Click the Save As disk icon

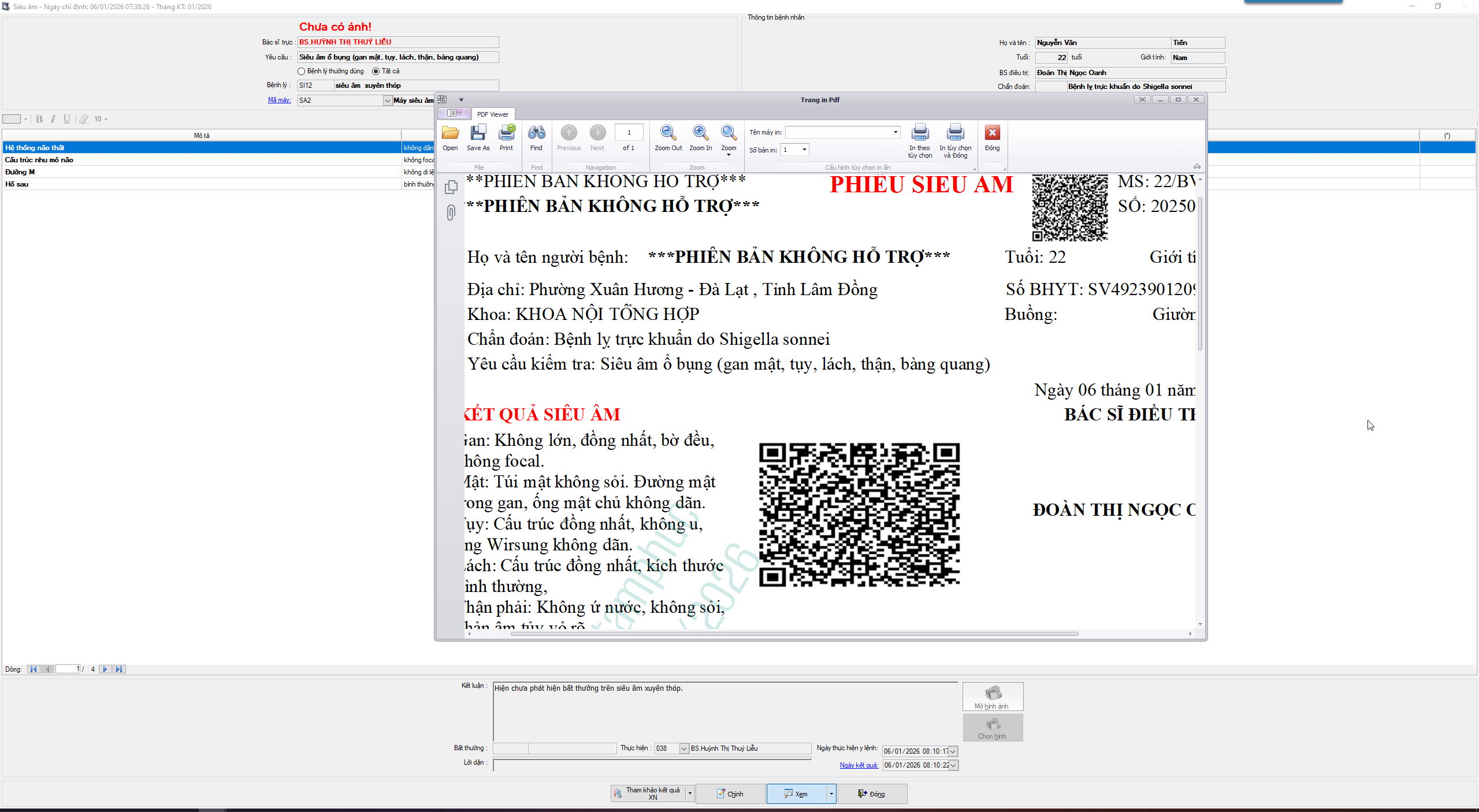[478, 134]
